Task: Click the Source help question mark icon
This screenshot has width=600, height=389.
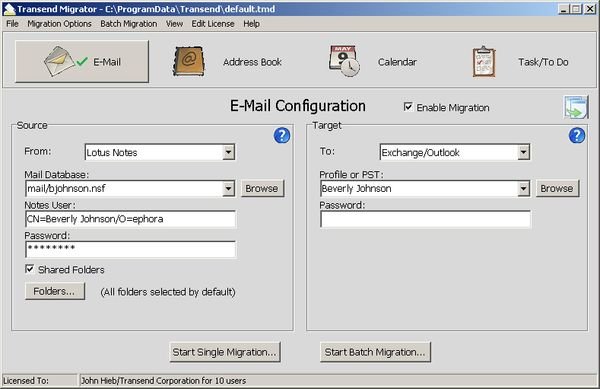Action: click(282, 135)
